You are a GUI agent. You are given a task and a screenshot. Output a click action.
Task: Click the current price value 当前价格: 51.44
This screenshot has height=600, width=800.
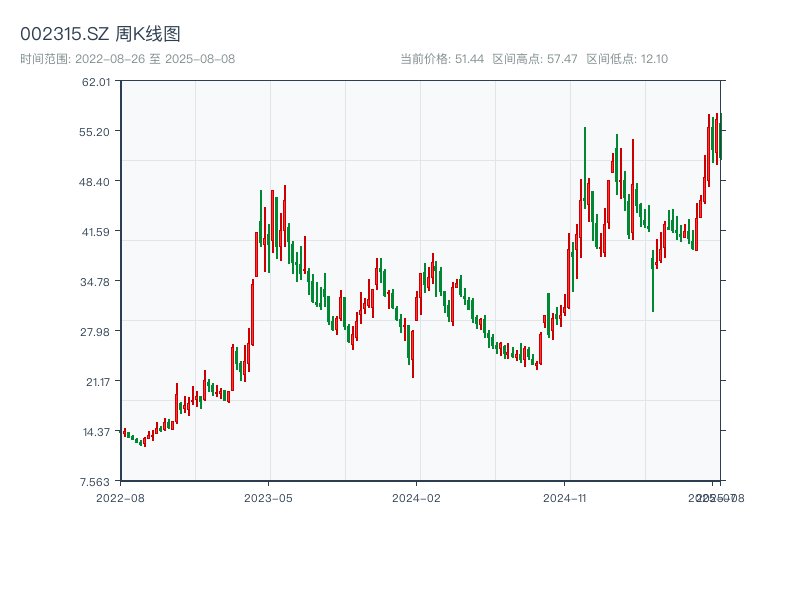442,59
